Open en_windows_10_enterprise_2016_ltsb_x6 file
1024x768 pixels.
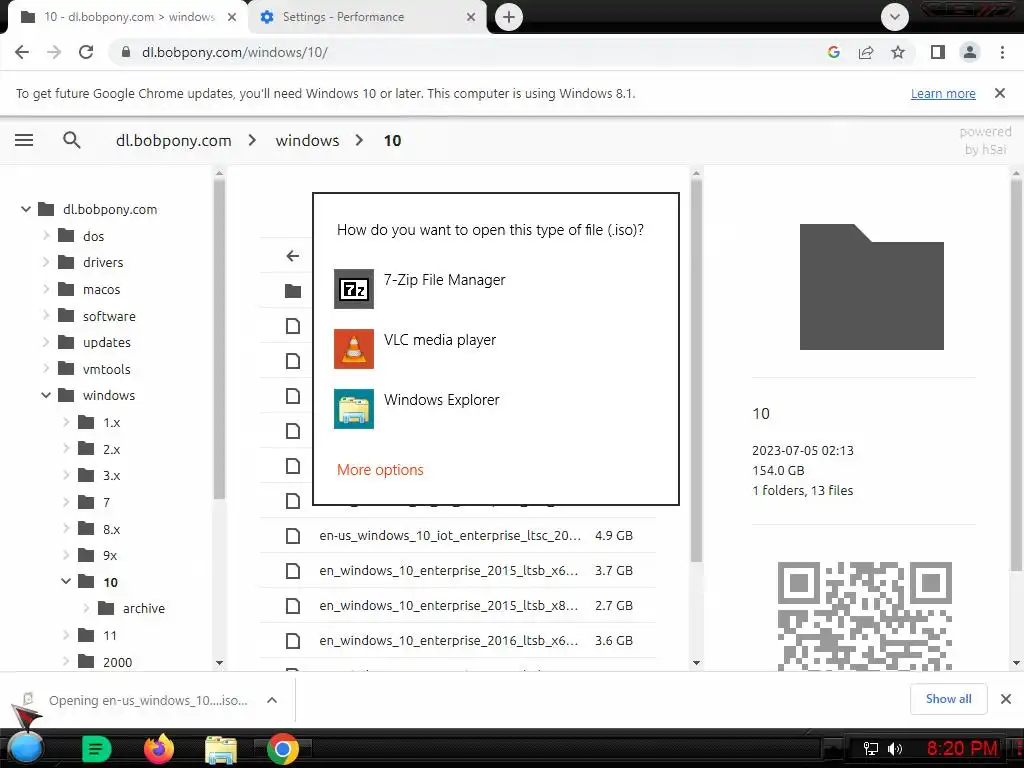(x=458, y=641)
